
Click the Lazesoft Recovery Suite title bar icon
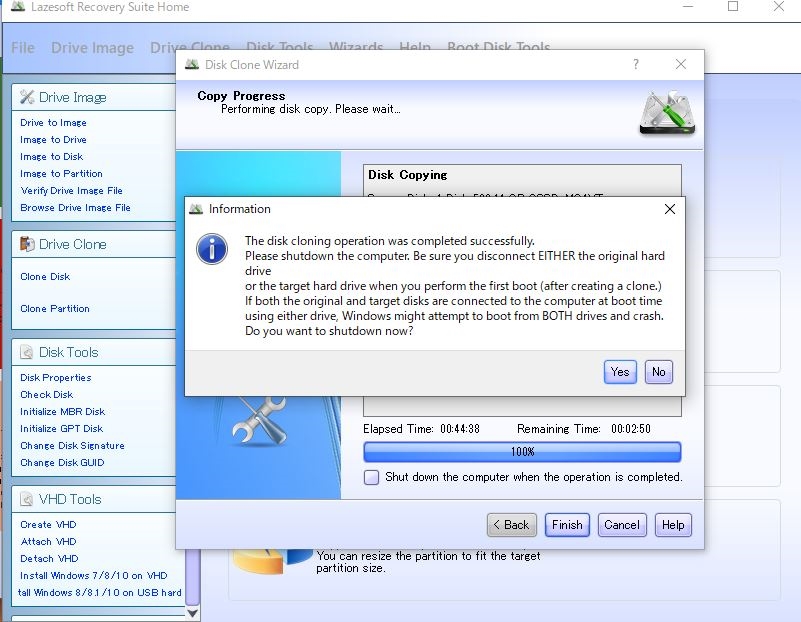pyautogui.click(x=18, y=7)
